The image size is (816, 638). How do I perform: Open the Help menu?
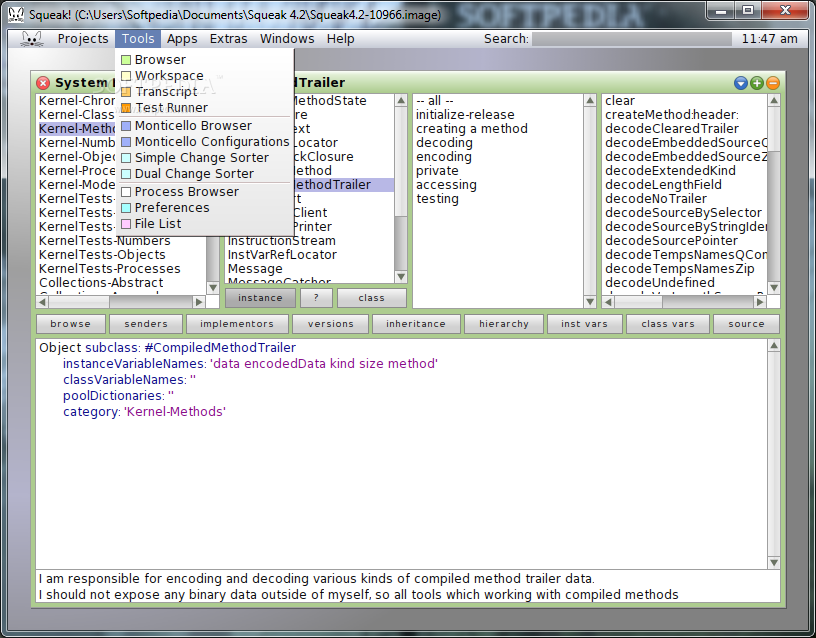(340, 39)
